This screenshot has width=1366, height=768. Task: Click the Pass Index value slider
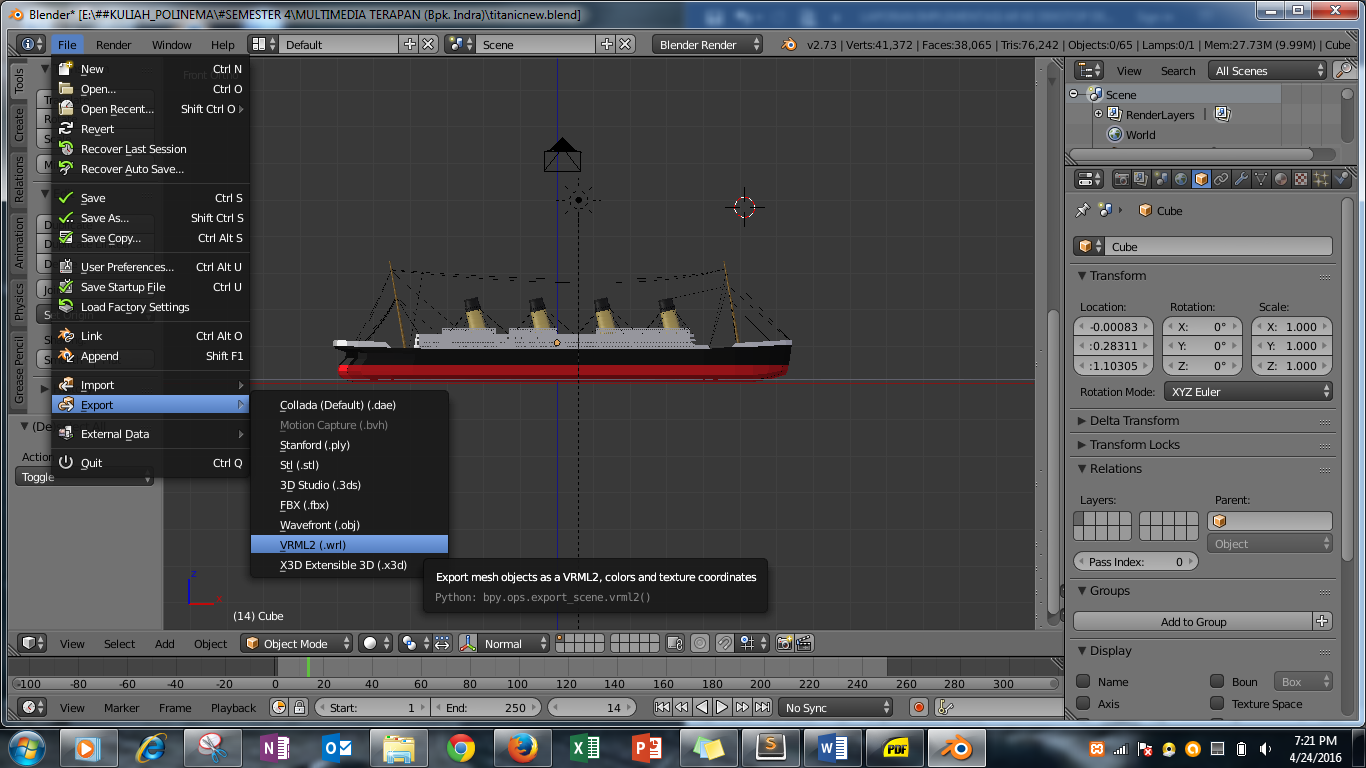1135,561
